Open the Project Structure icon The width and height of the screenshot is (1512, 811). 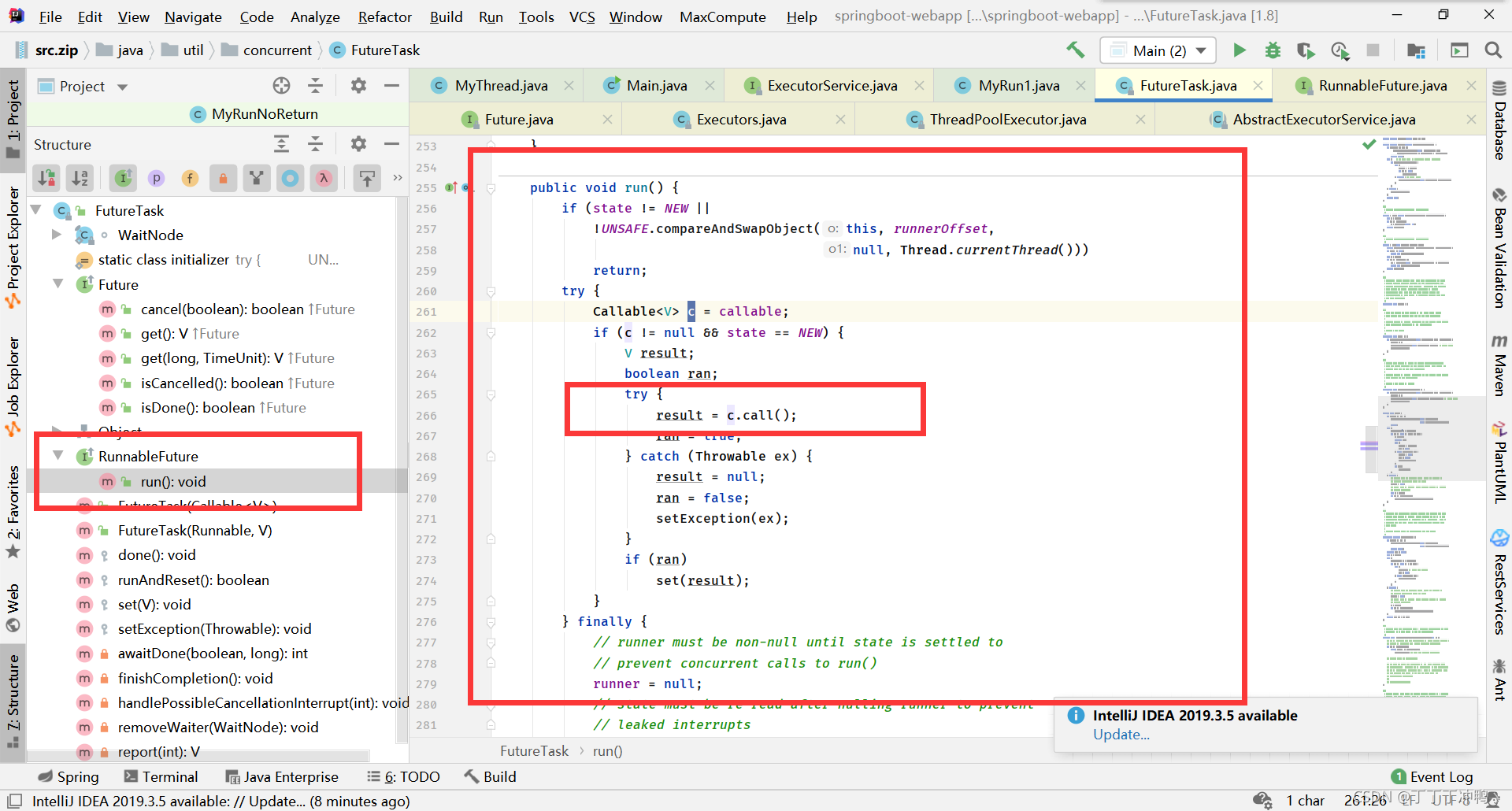pyautogui.click(x=1416, y=50)
